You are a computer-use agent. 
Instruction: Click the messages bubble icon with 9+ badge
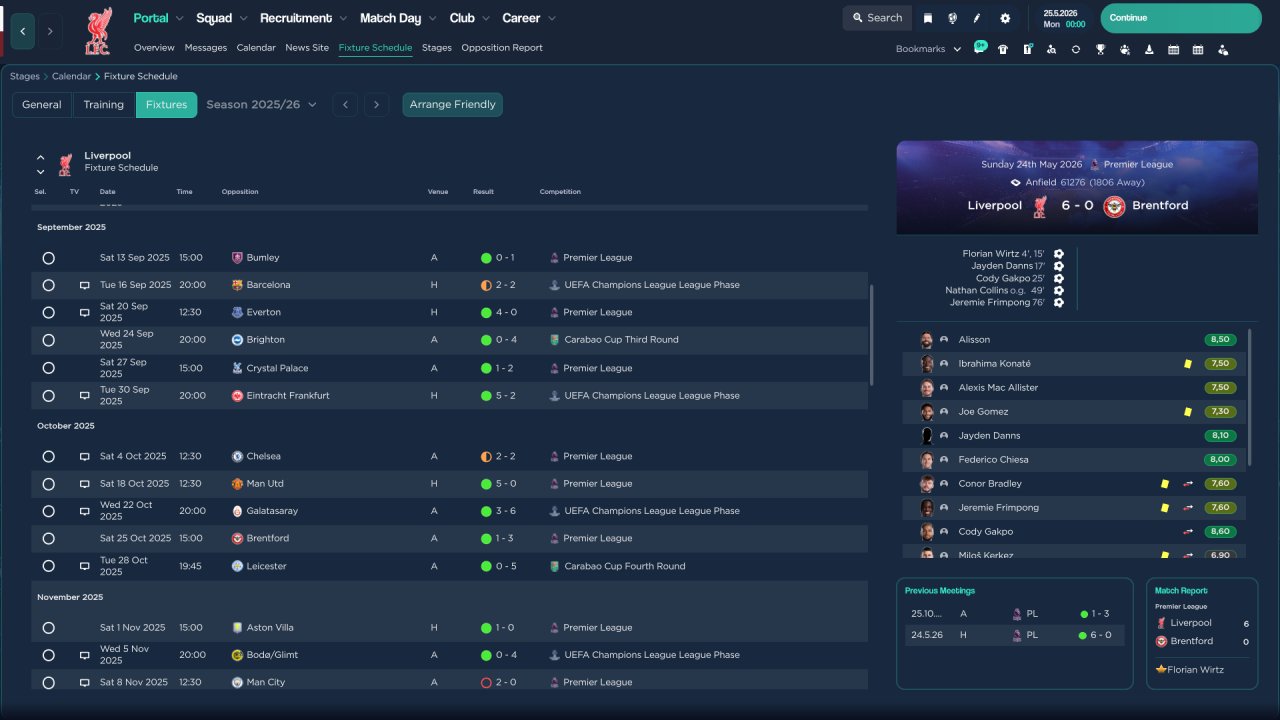[x=980, y=48]
